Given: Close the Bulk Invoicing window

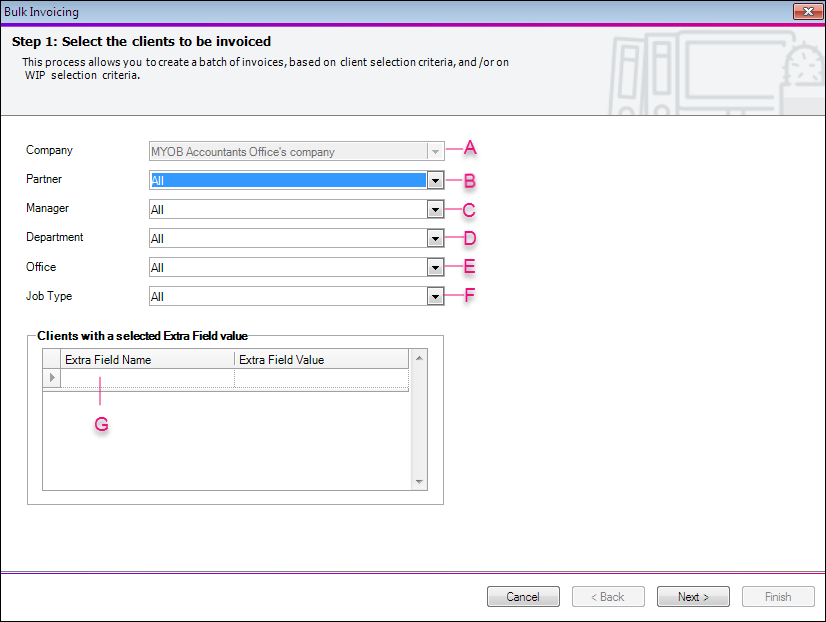Looking at the screenshot, I should [x=808, y=12].
